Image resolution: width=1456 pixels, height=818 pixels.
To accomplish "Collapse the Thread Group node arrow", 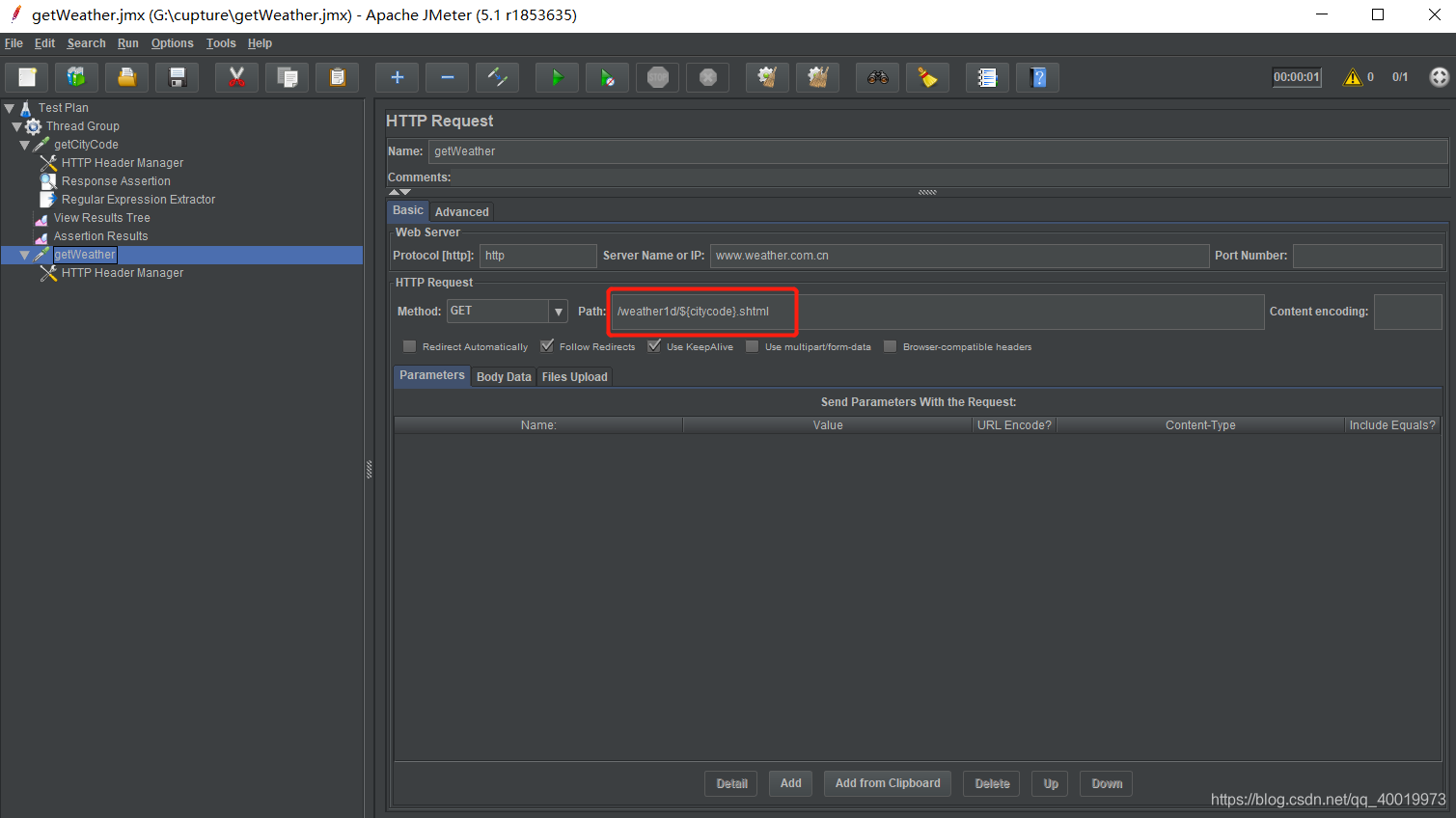I will 16,126.
